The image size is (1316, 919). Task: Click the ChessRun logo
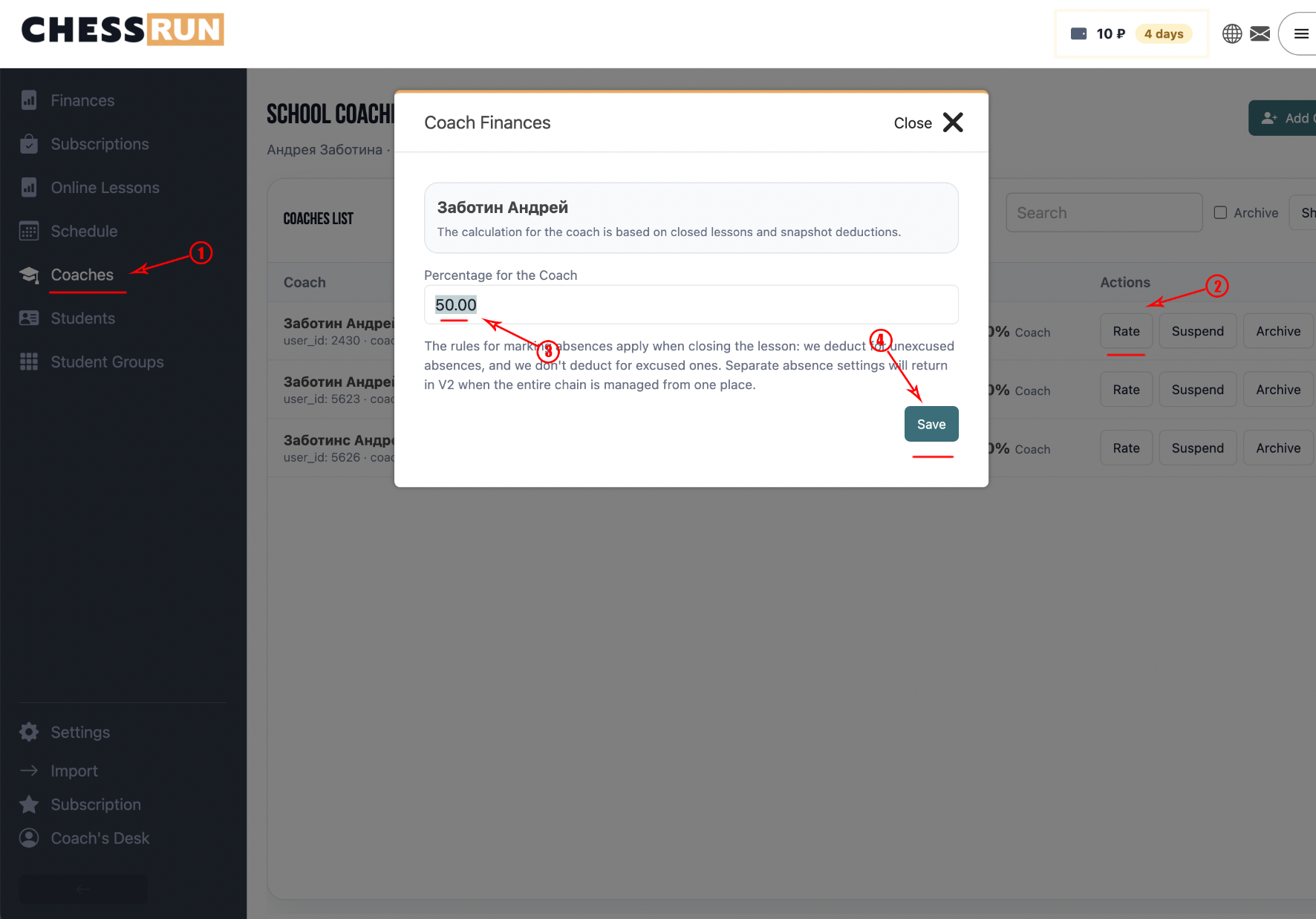coord(123,30)
